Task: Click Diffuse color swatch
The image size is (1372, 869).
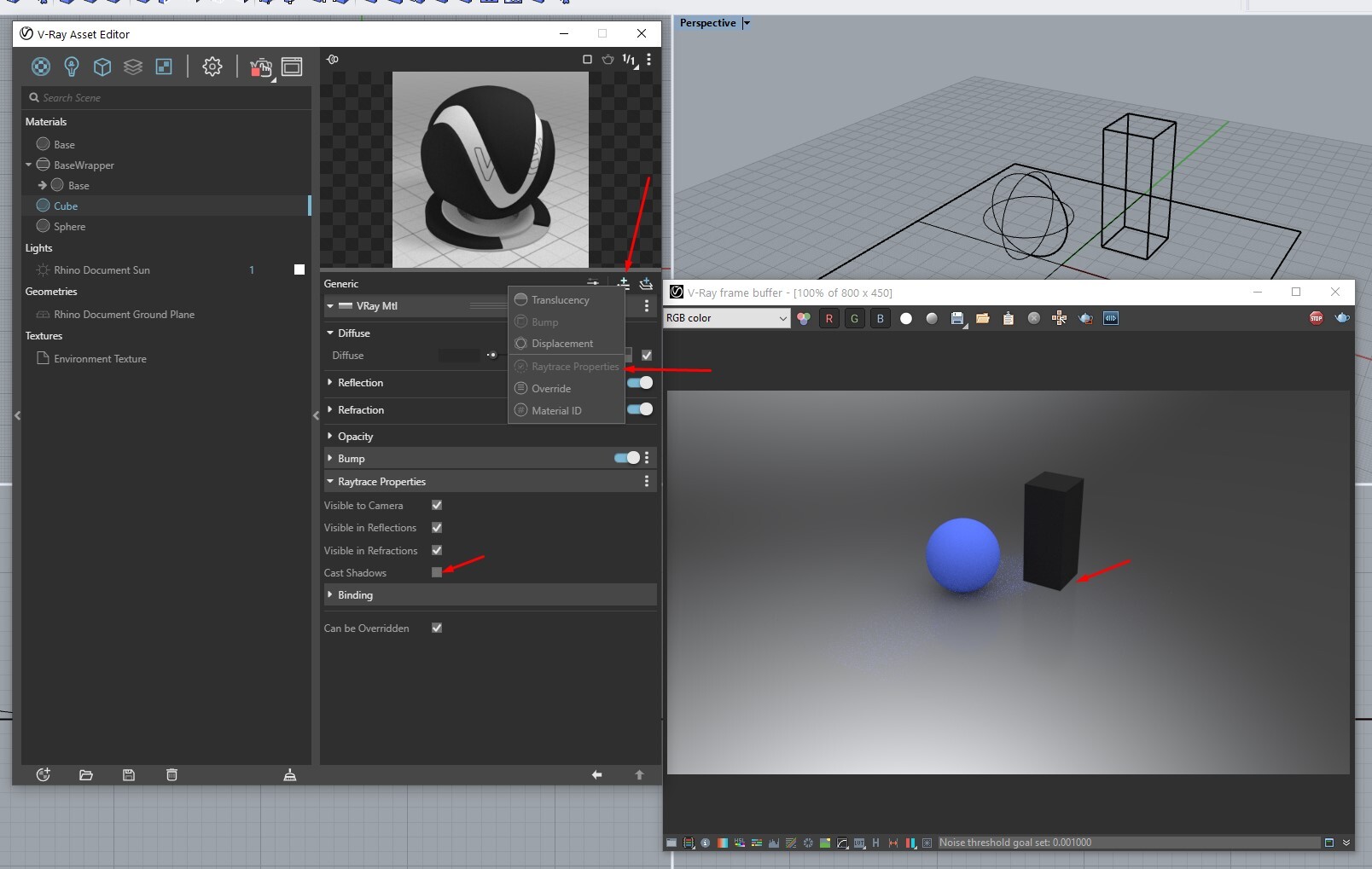Action: [x=459, y=355]
